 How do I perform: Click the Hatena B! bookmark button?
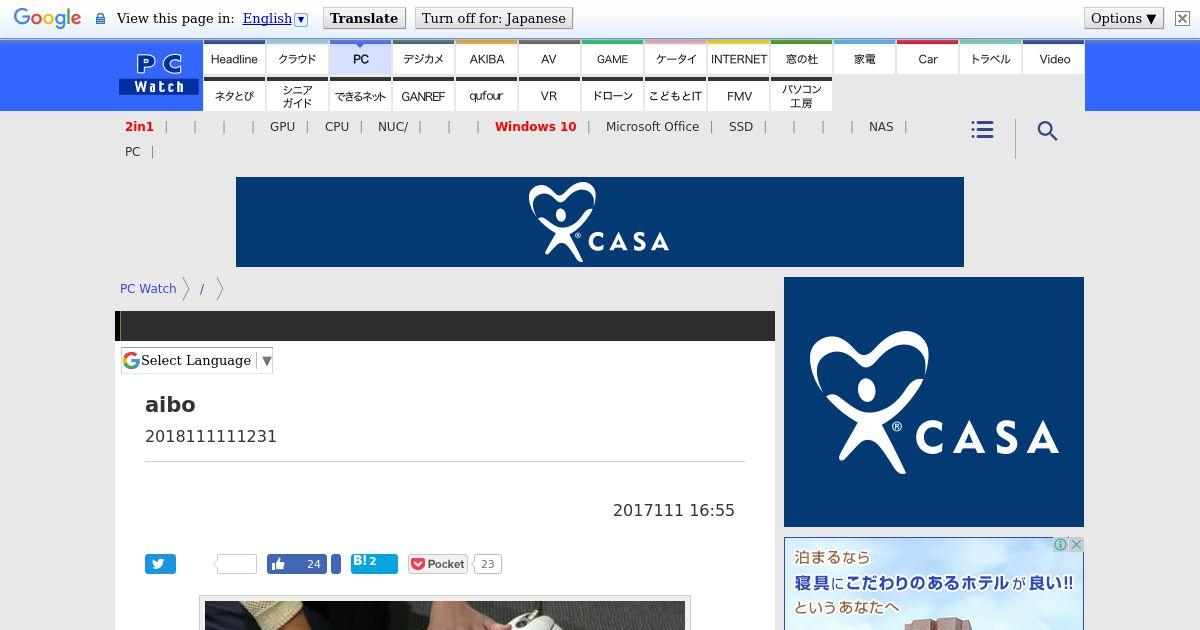[x=374, y=564]
